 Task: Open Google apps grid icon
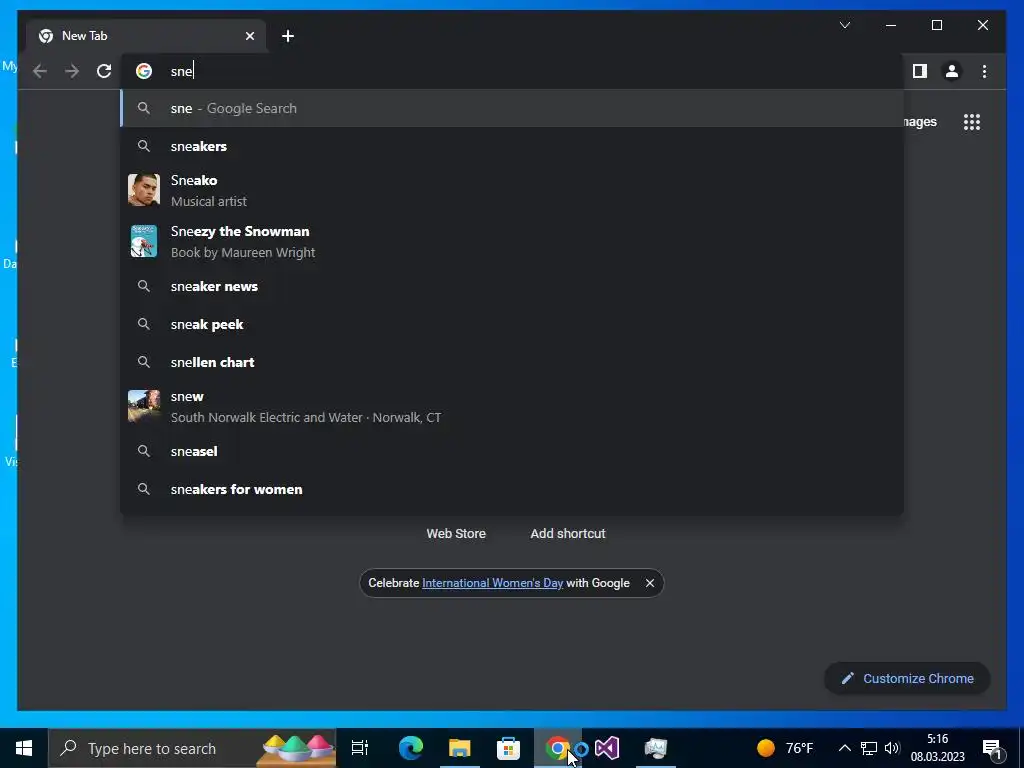tap(972, 122)
